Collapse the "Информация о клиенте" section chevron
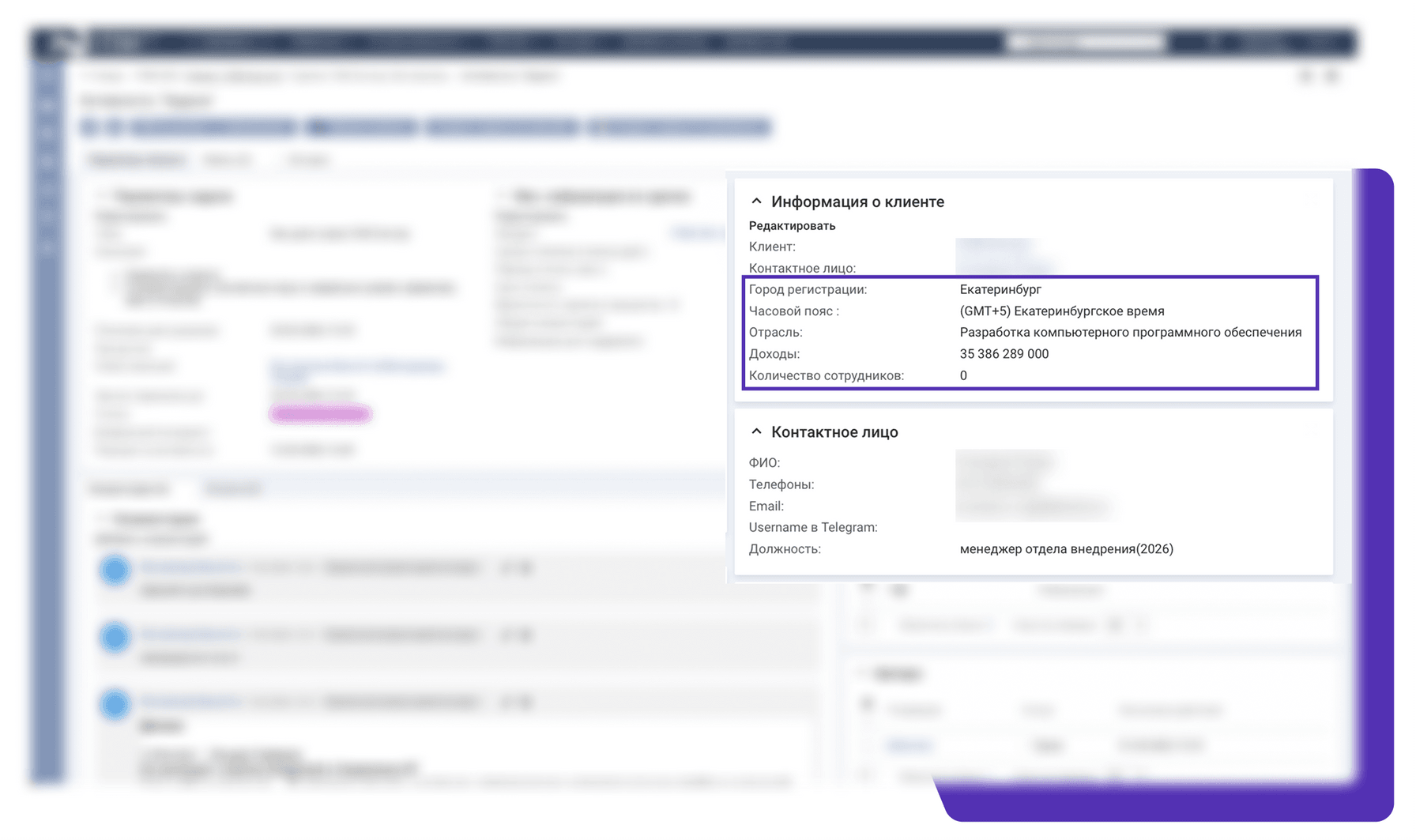This screenshot has width=1416, height=840. (x=756, y=202)
